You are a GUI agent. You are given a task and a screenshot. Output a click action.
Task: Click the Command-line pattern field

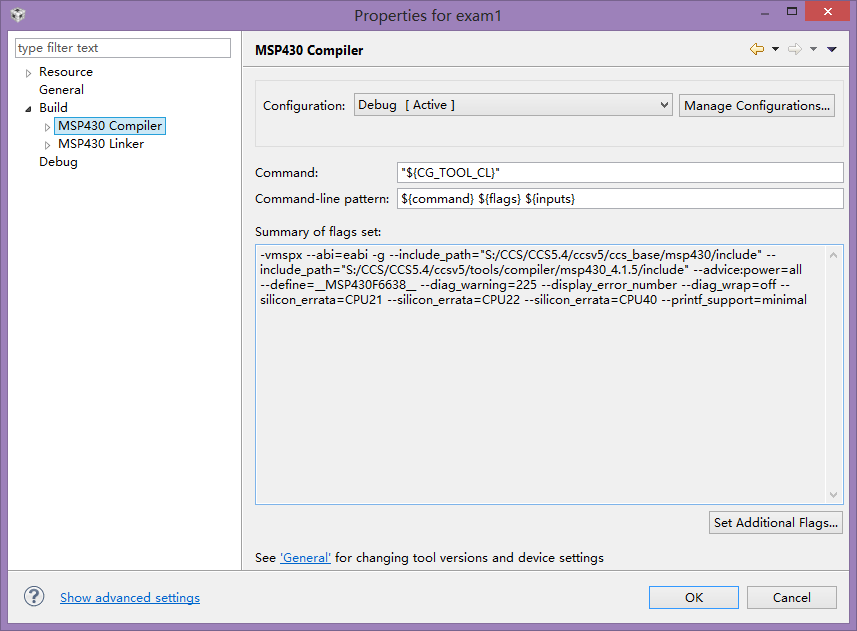tap(620, 199)
